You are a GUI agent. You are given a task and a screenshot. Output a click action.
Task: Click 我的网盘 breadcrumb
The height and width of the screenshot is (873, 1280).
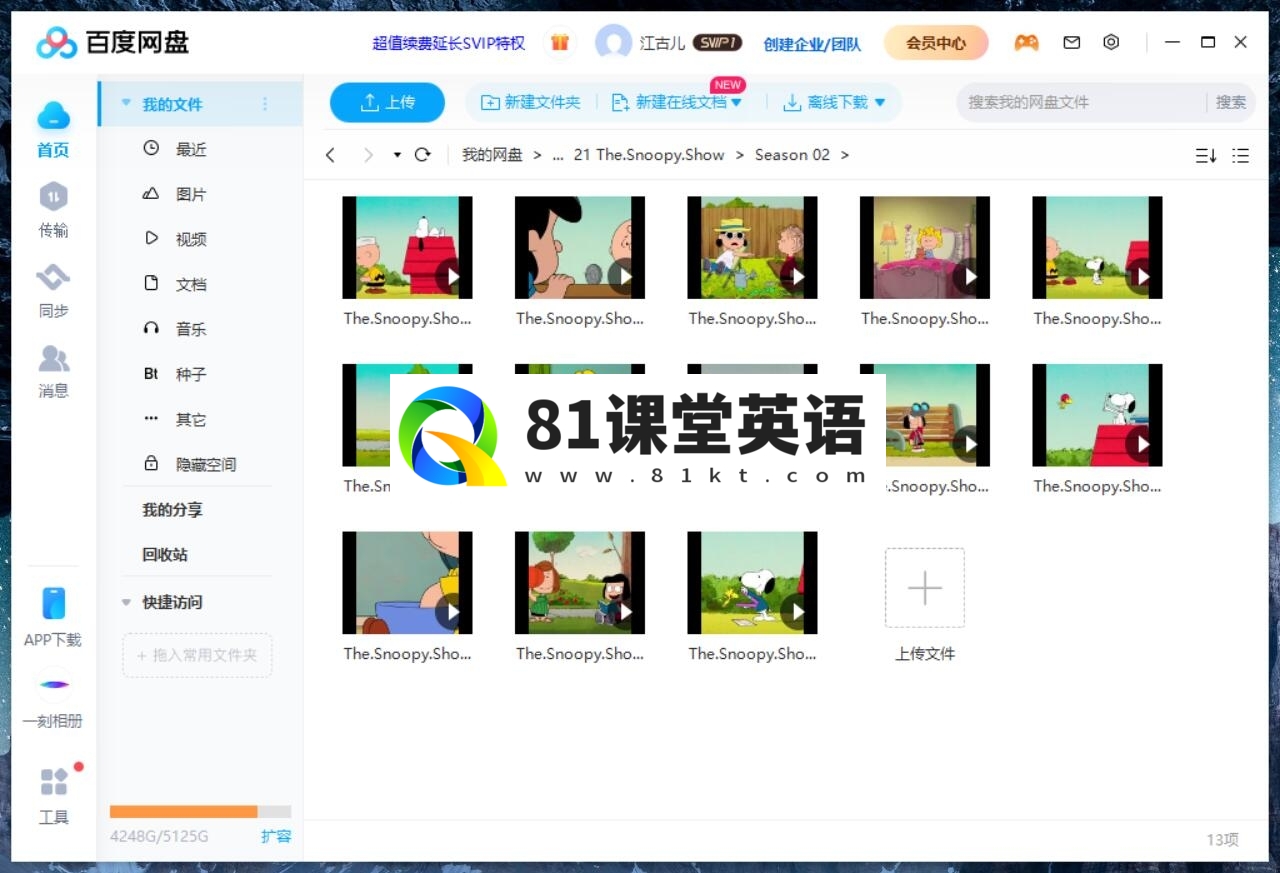(492, 155)
